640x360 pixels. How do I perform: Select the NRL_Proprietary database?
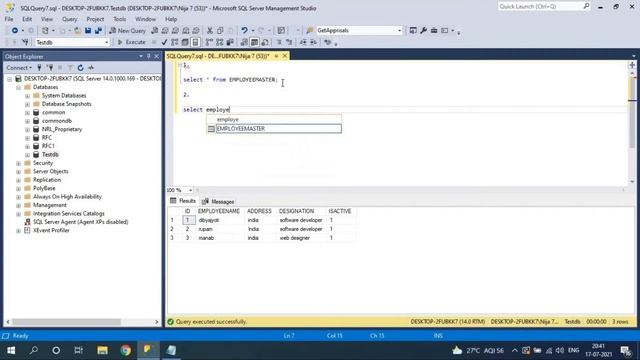point(62,129)
